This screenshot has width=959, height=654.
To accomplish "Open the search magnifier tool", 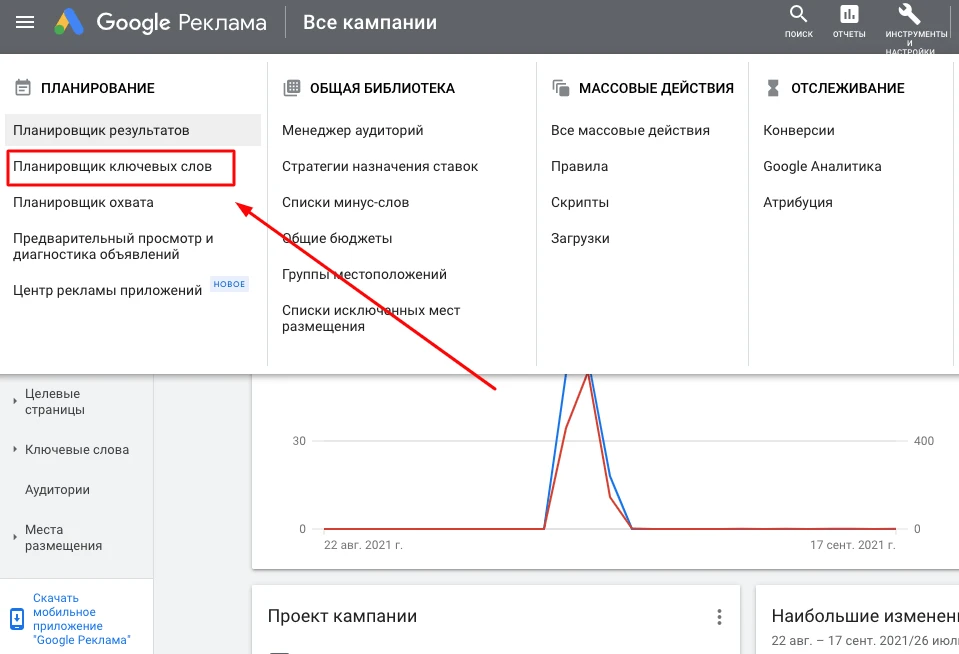I will (x=798, y=14).
